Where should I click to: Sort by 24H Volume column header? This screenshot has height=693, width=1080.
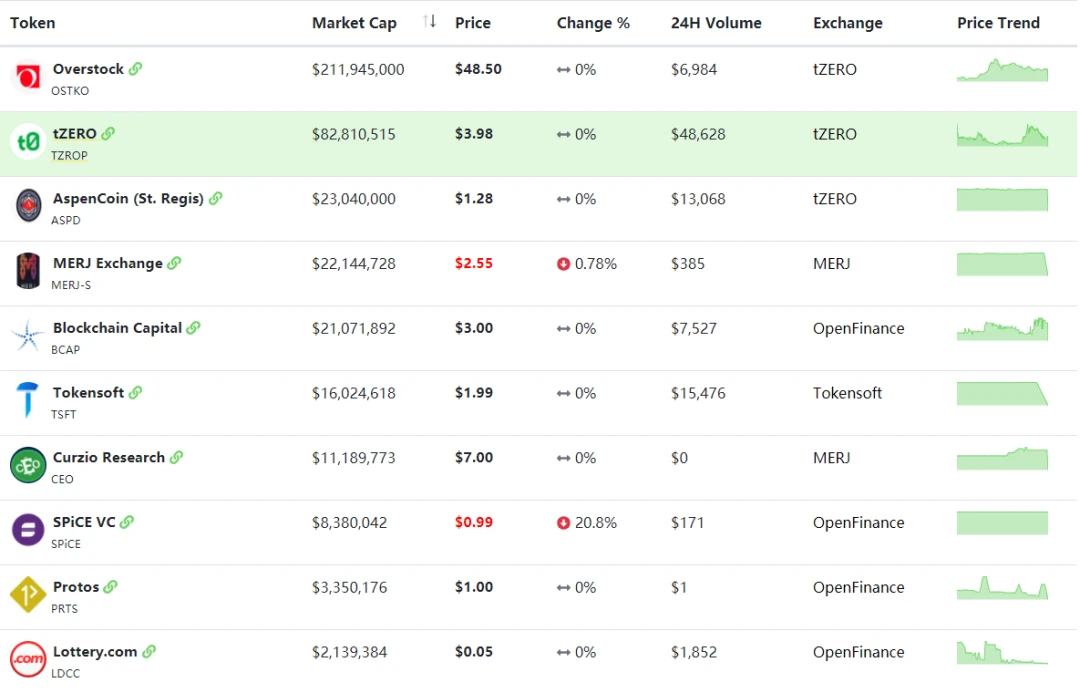click(x=716, y=23)
